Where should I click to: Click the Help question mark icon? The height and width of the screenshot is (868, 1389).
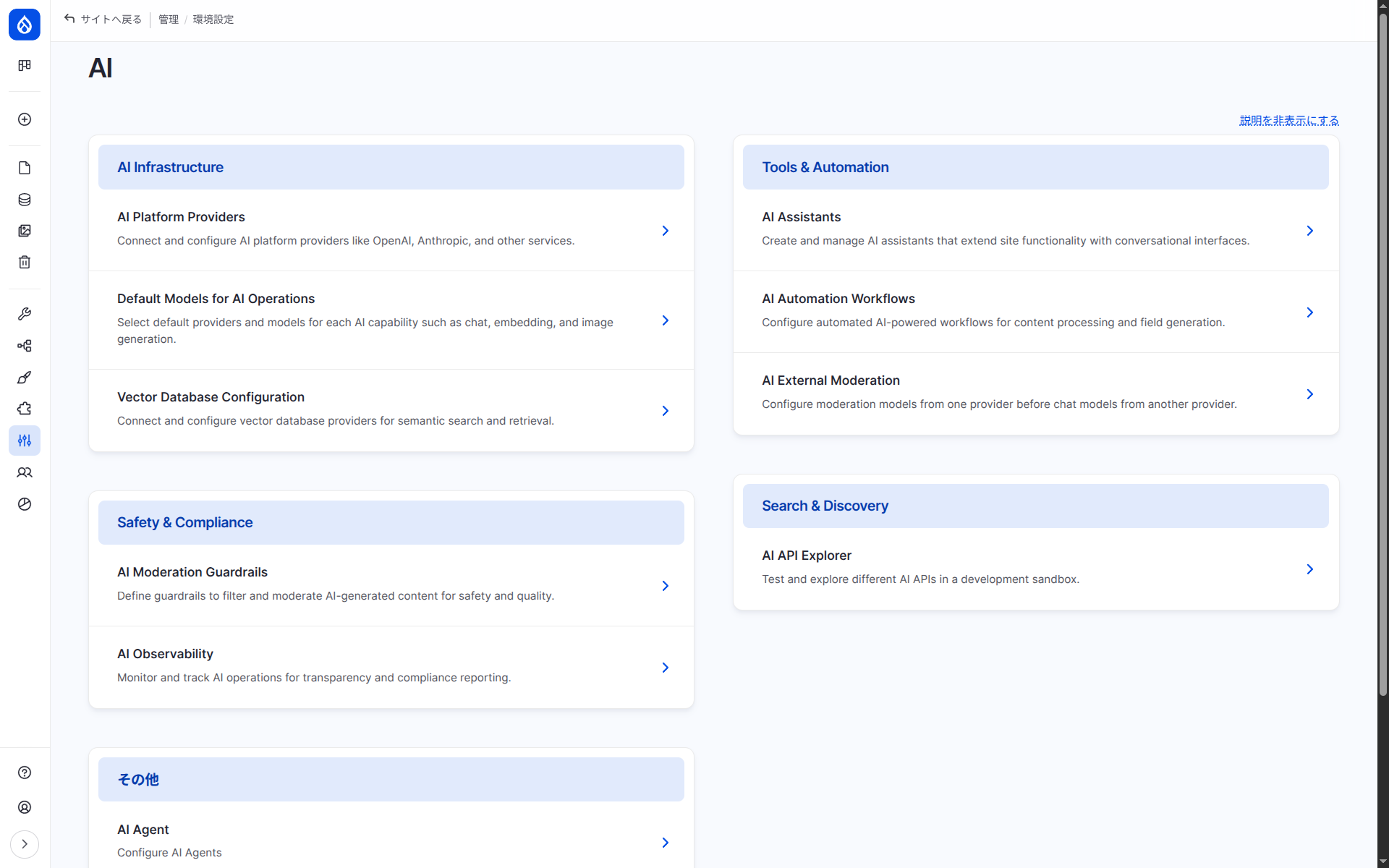[x=25, y=773]
